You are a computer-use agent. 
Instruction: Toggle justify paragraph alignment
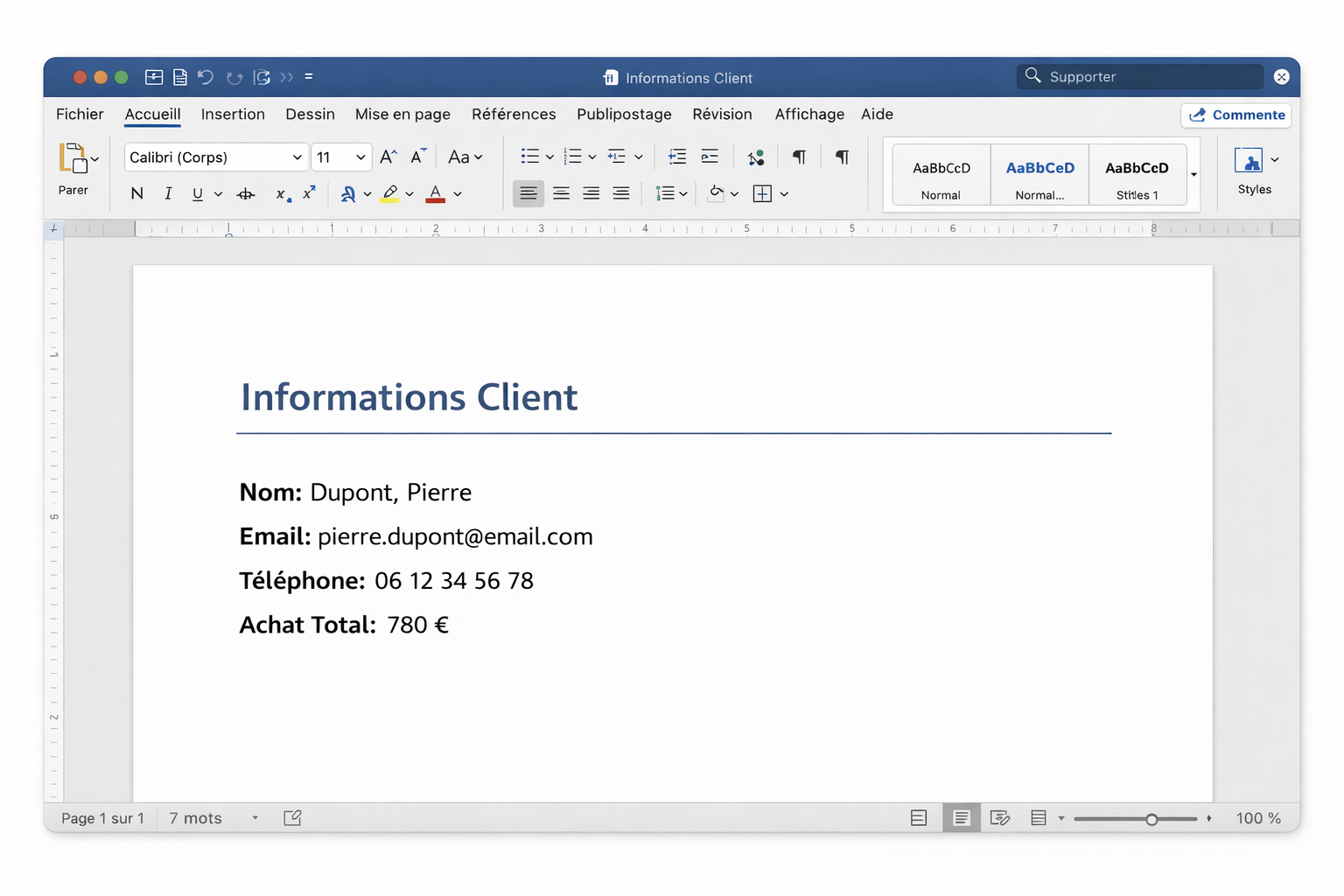point(621,193)
